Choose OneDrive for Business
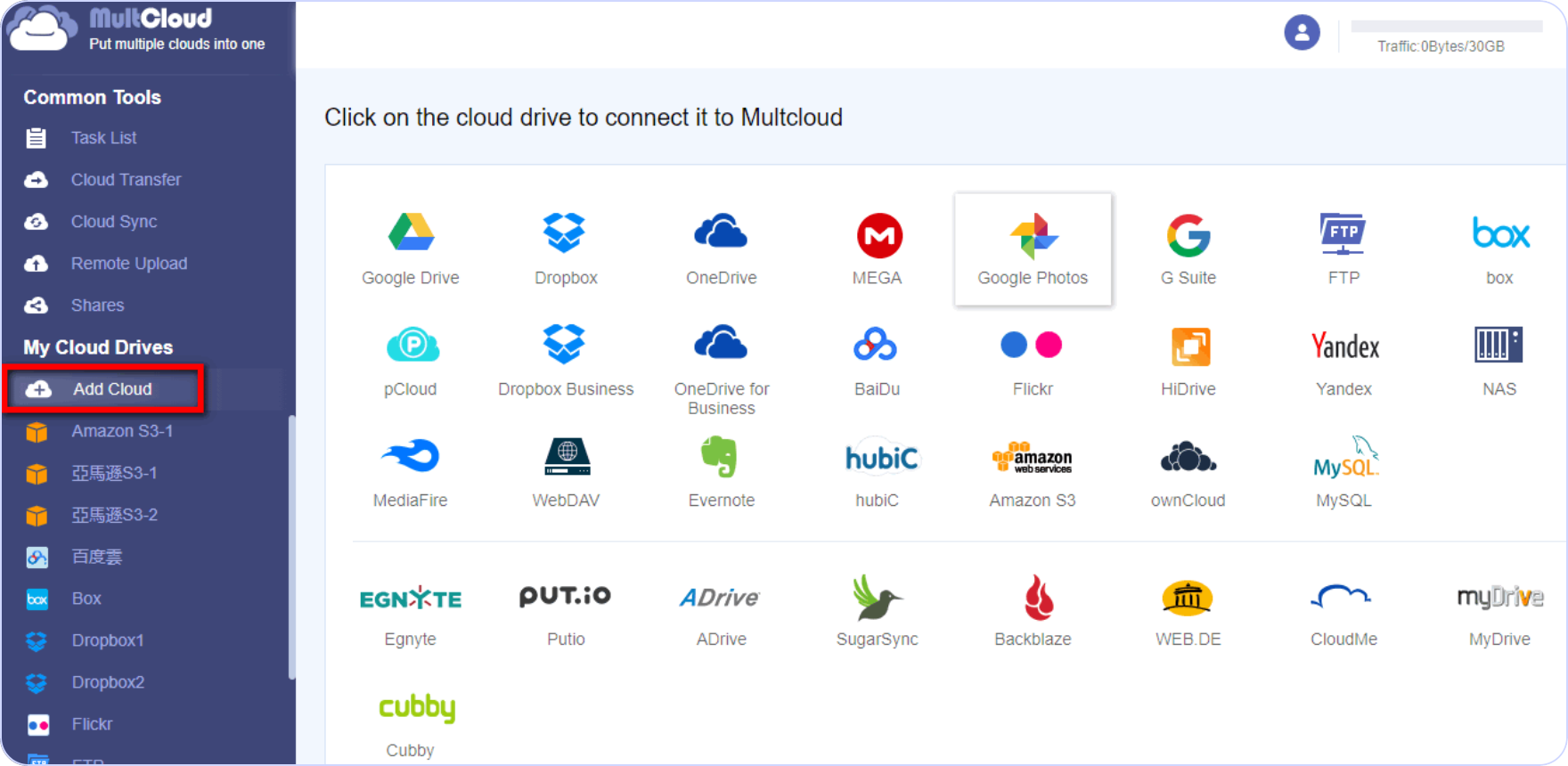This screenshot has height=766, width=1568. coord(722,370)
